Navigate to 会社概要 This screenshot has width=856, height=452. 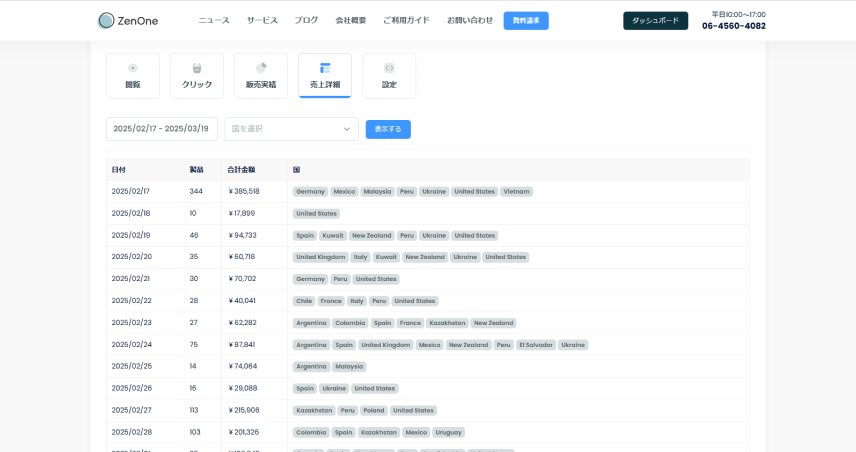350,20
